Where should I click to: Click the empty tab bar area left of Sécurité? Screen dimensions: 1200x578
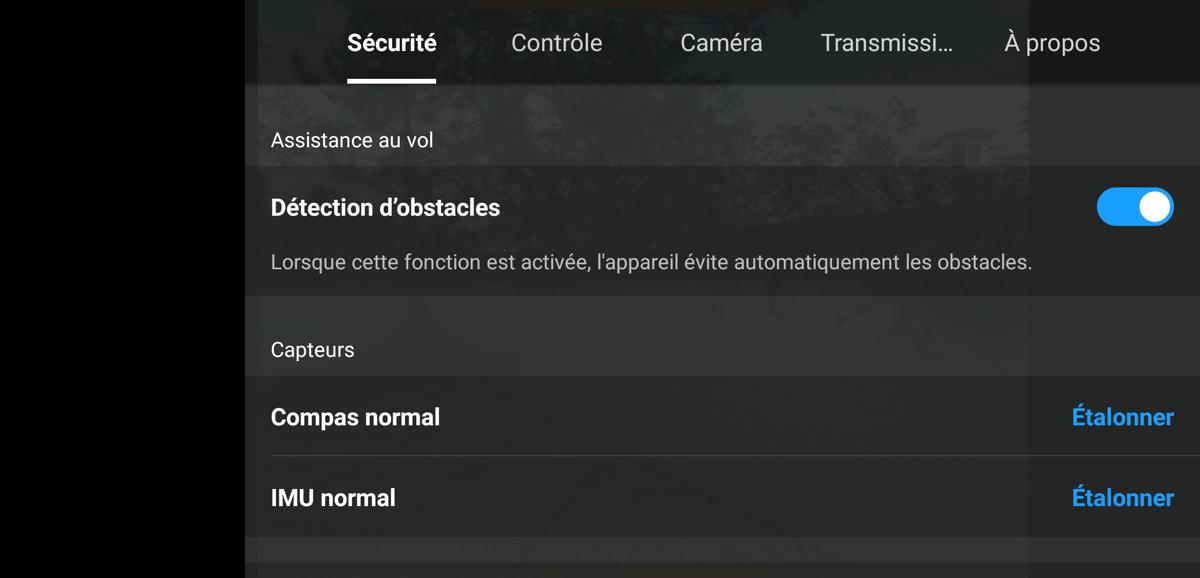(x=296, y=43)
